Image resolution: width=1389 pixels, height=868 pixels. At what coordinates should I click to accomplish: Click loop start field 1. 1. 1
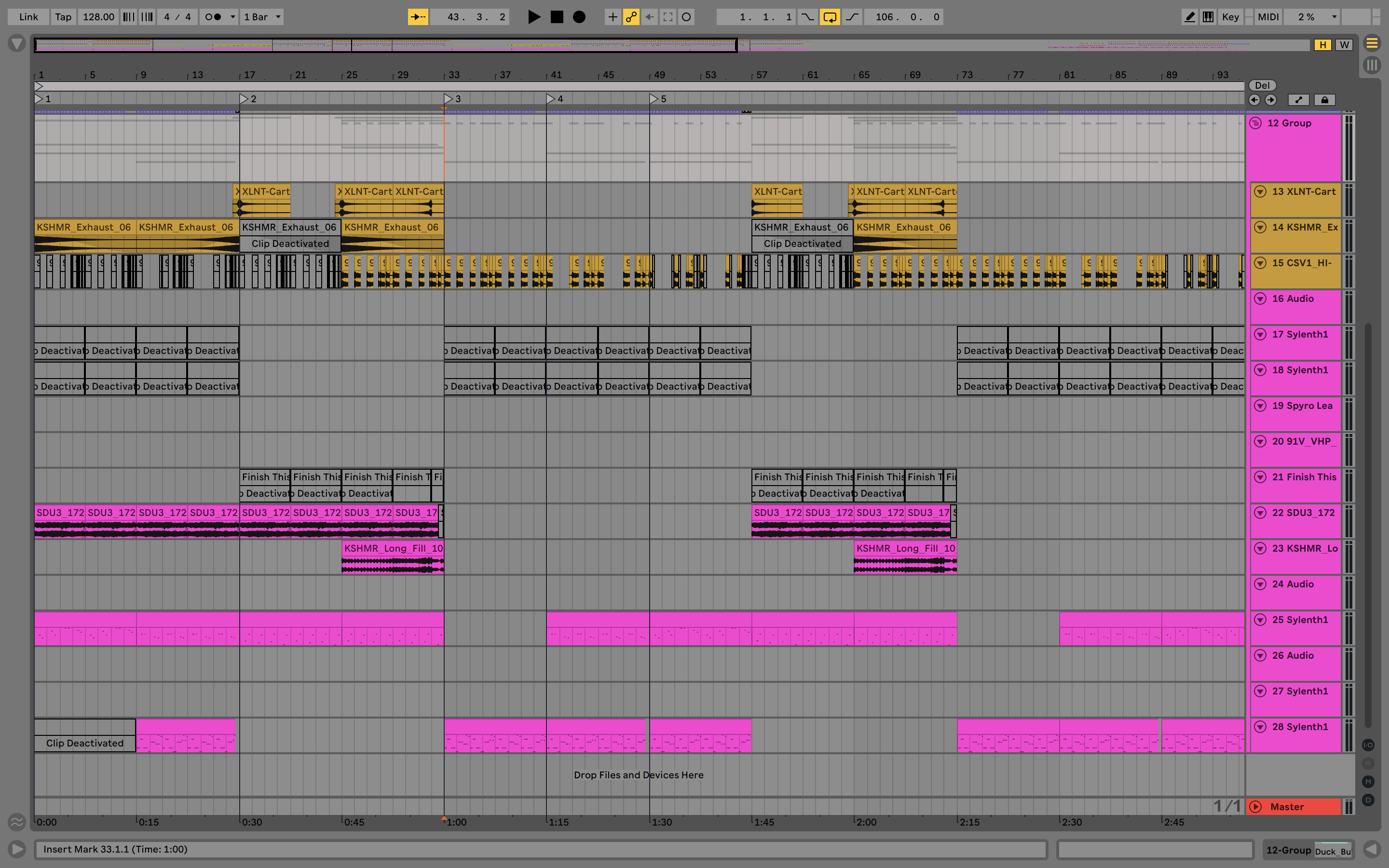point(757,17)
